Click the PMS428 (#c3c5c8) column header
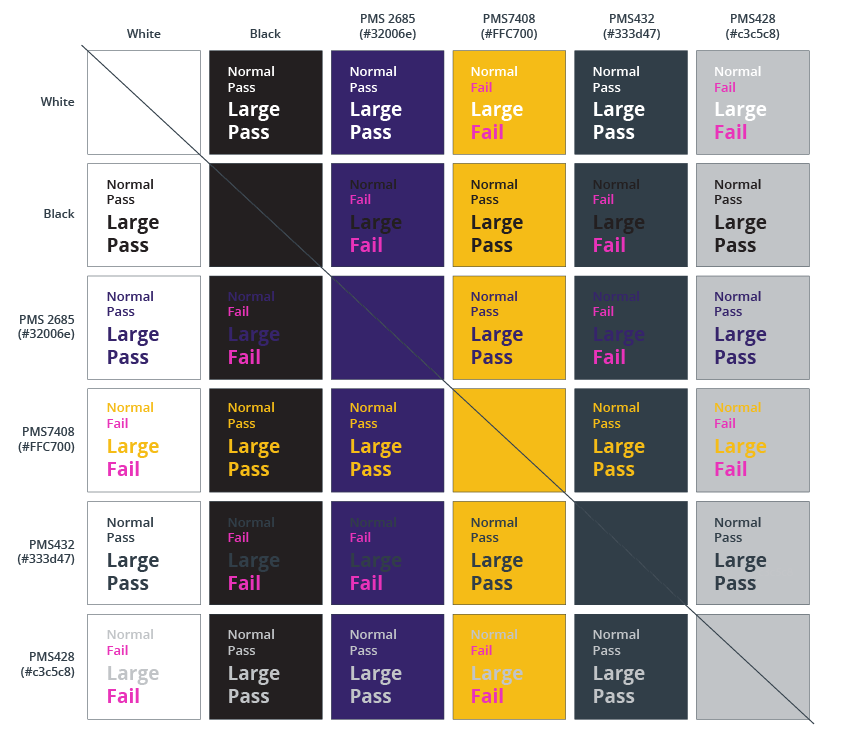 [752, 26]
